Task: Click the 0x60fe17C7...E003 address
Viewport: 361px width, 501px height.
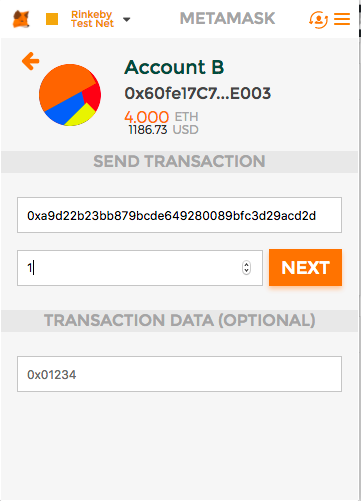Action: pos(198,93)
